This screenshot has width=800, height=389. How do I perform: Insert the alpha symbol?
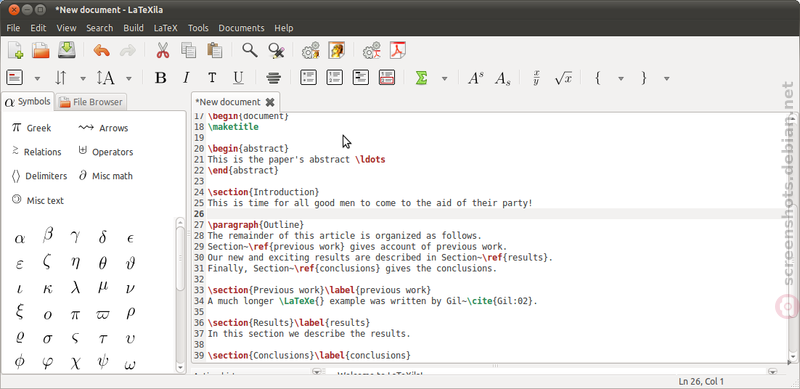coord(19,238)
